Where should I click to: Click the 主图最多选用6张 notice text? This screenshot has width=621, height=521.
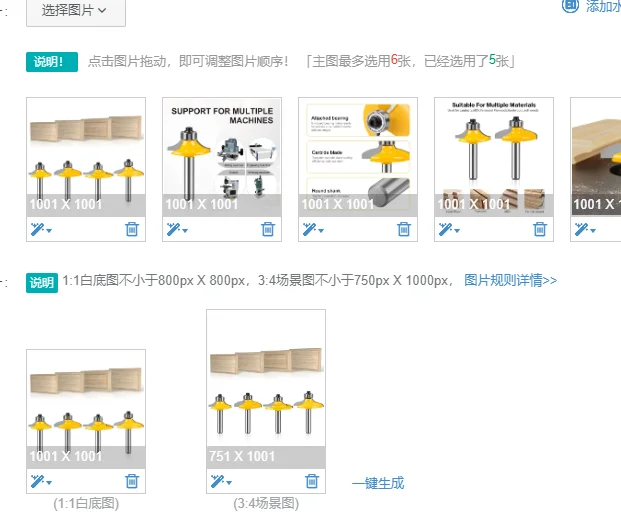[410, 61]
